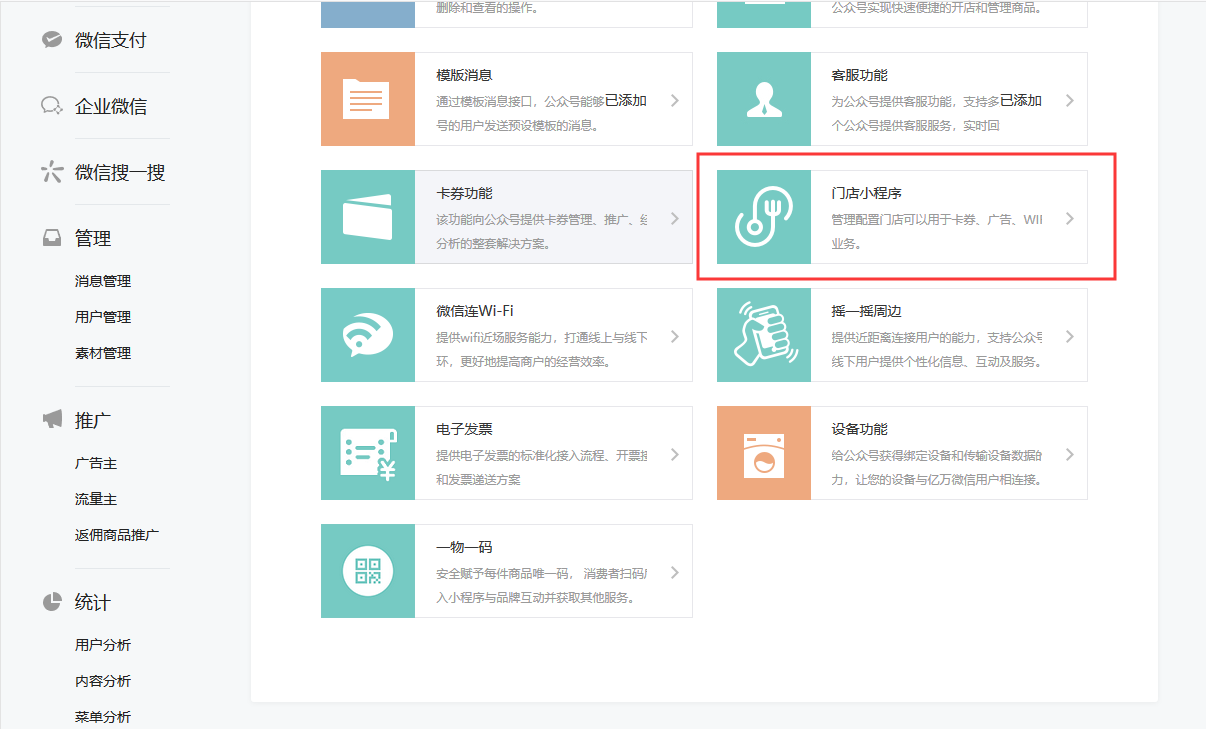Open the 模版消息 orange folder icon
The width and height of the screenshot is (1206, 729).
point(367,99)
